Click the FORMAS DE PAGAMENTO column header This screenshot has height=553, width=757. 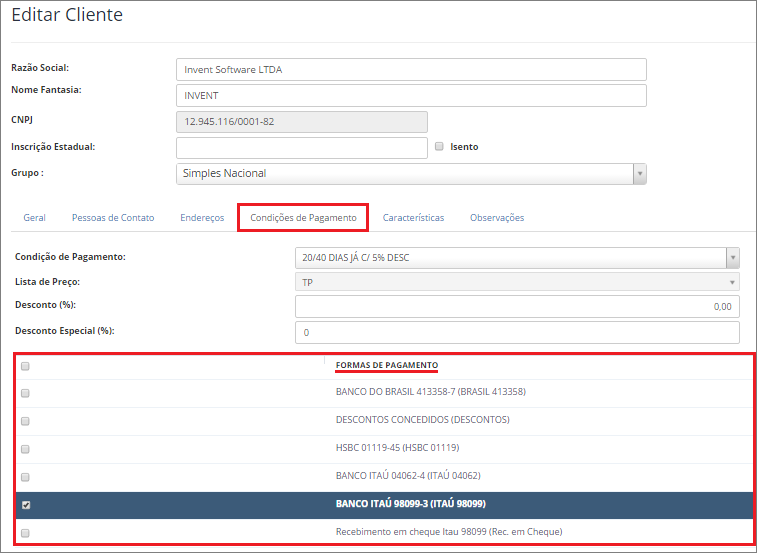(x=387, y=365)
